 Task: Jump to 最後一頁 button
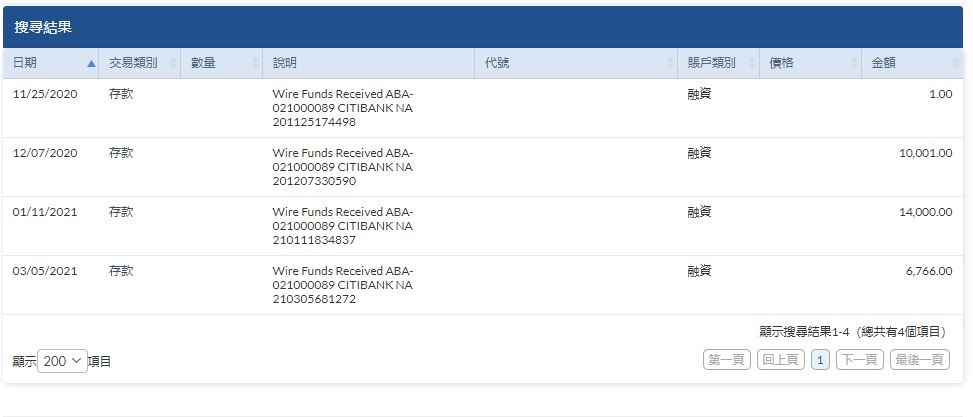(920, 360)
